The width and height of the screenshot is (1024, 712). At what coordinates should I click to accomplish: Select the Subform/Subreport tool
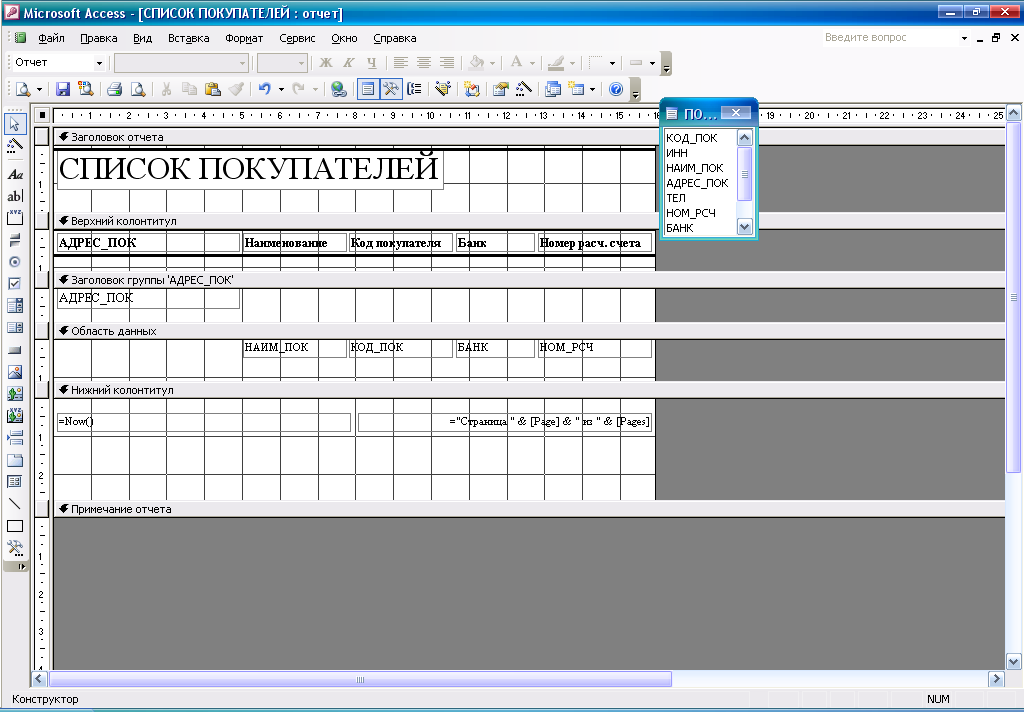14,482
